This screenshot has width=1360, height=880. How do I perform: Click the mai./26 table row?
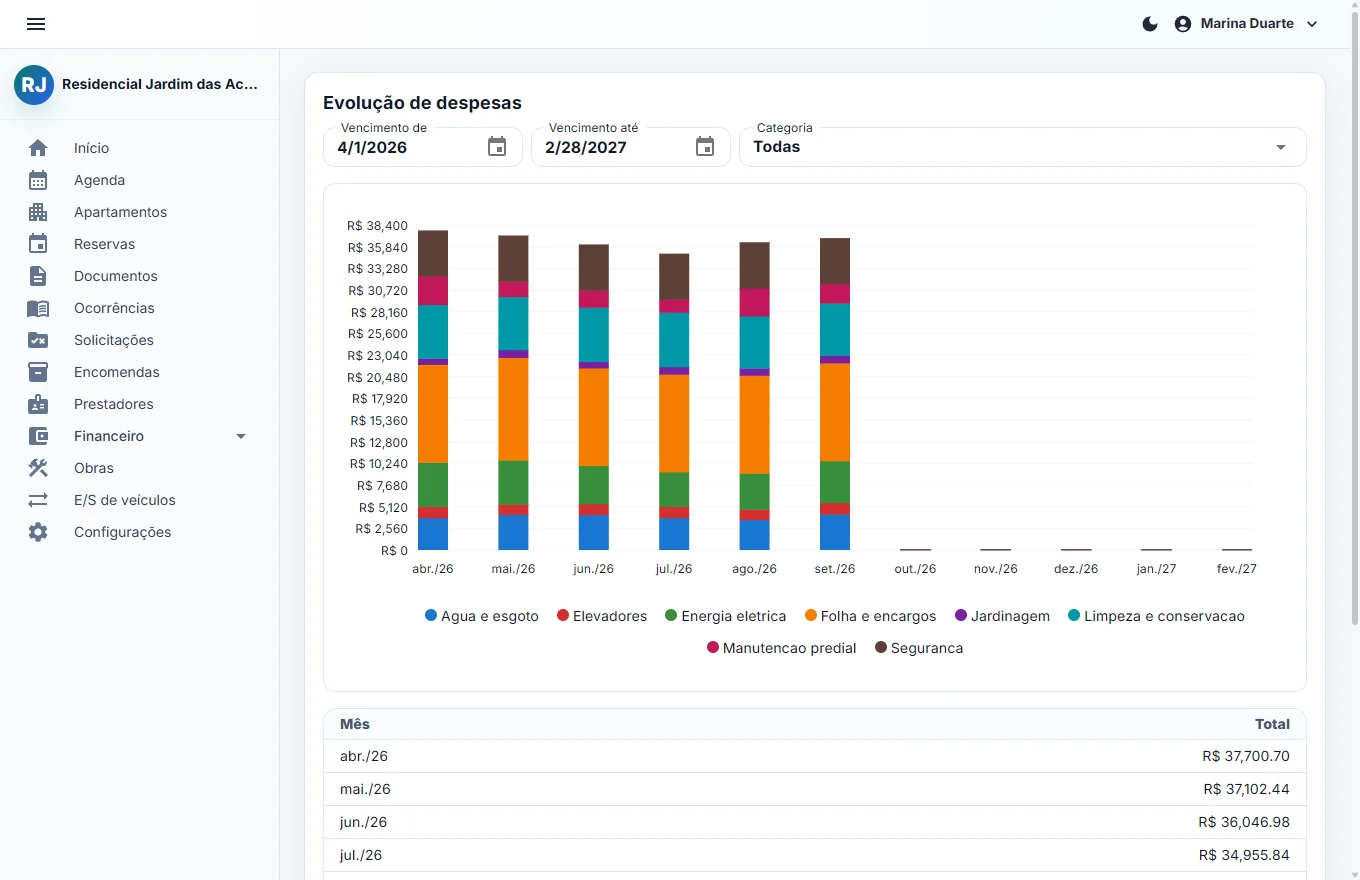815,790
